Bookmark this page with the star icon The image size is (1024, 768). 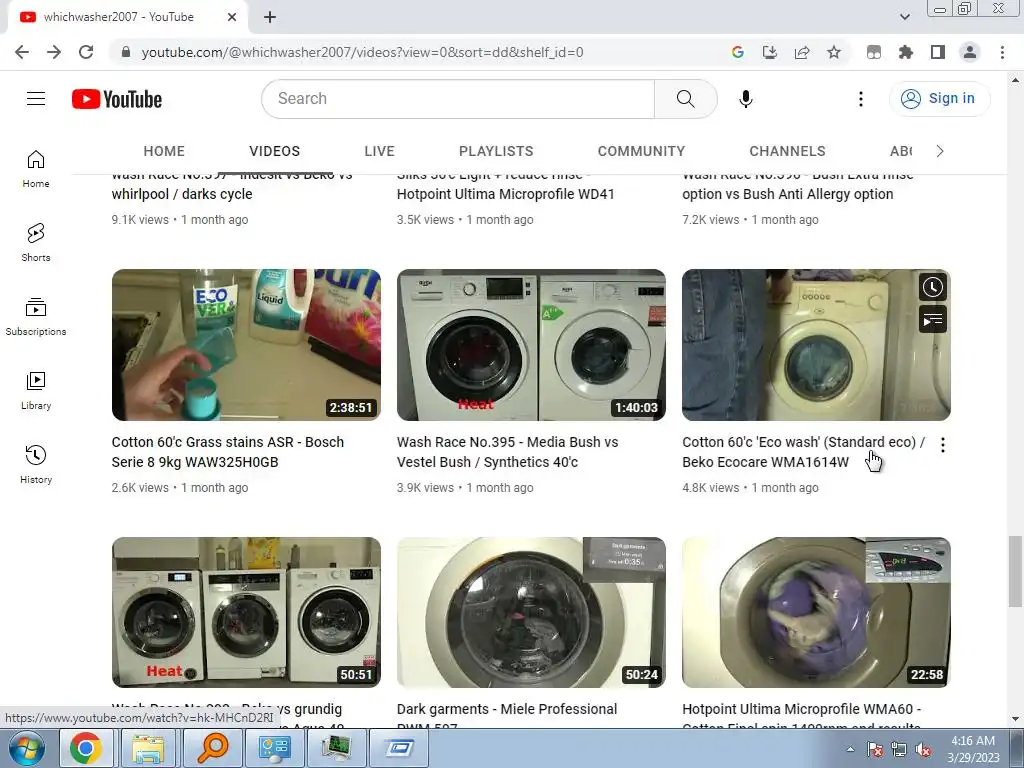[834, 52]
